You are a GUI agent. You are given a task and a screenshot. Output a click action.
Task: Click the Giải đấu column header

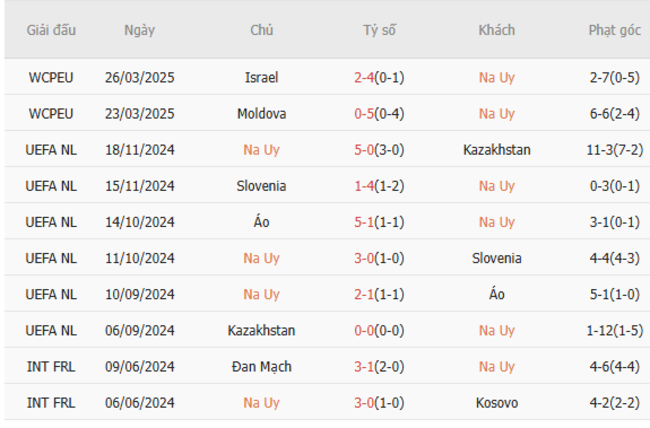click(x=51, y=30)
